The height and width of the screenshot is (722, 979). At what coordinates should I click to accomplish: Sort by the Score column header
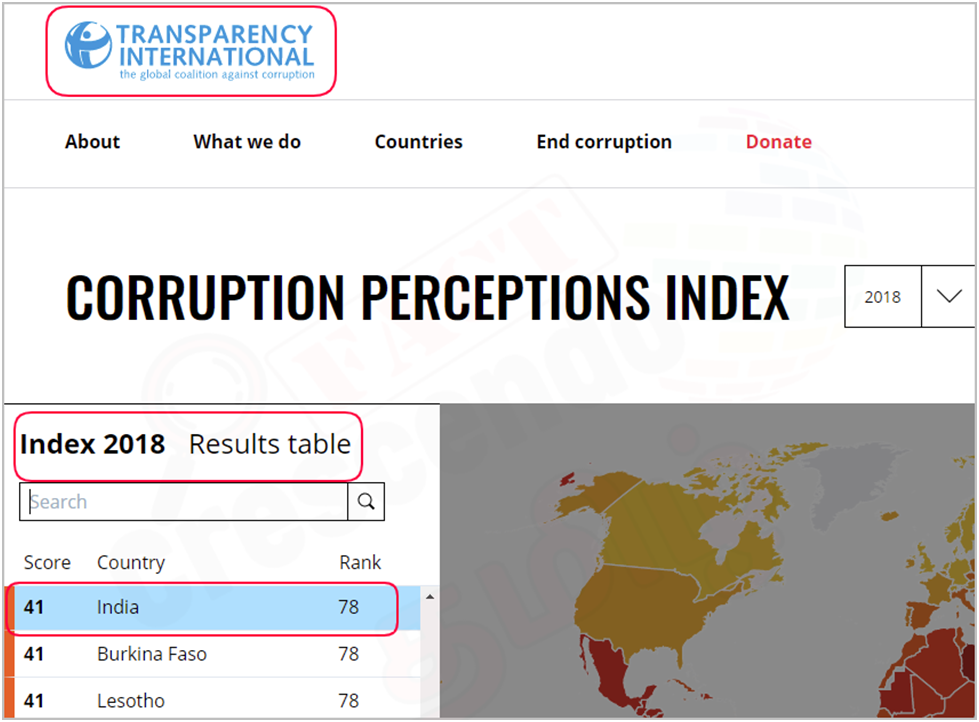(x=47, y=563)
